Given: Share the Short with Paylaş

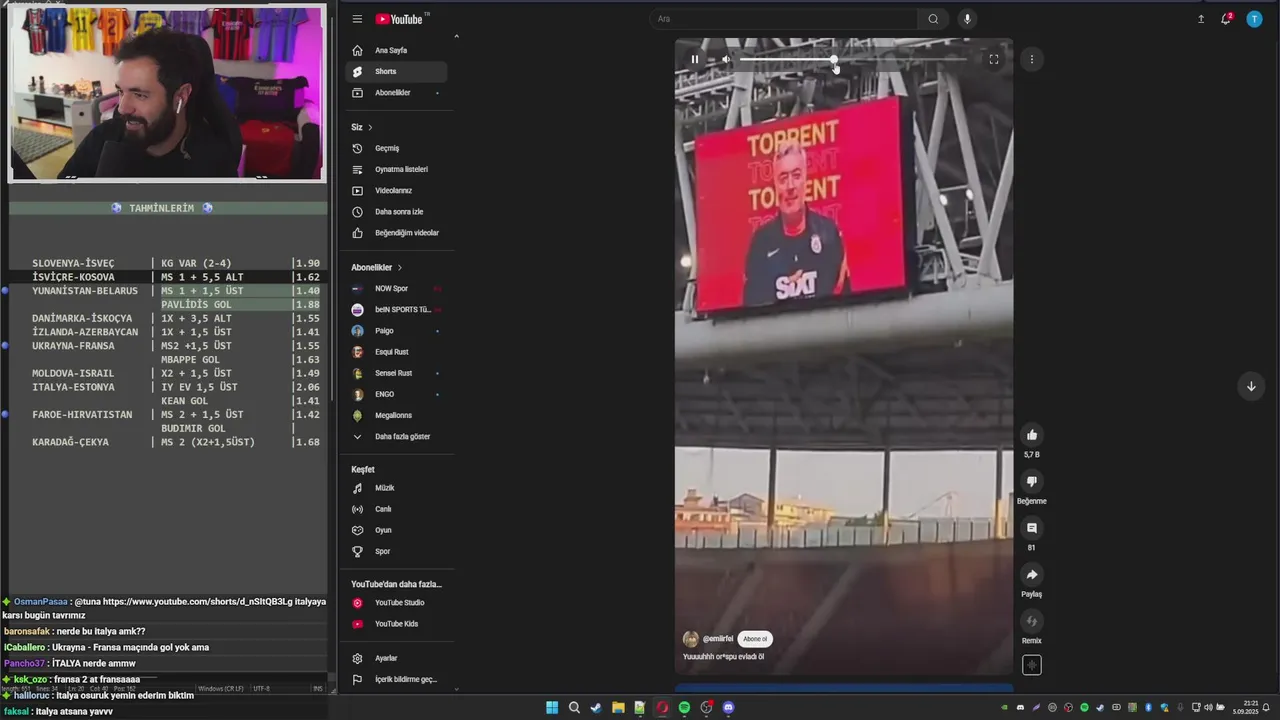Looking at the screenshot, I should coord(1032,574).
